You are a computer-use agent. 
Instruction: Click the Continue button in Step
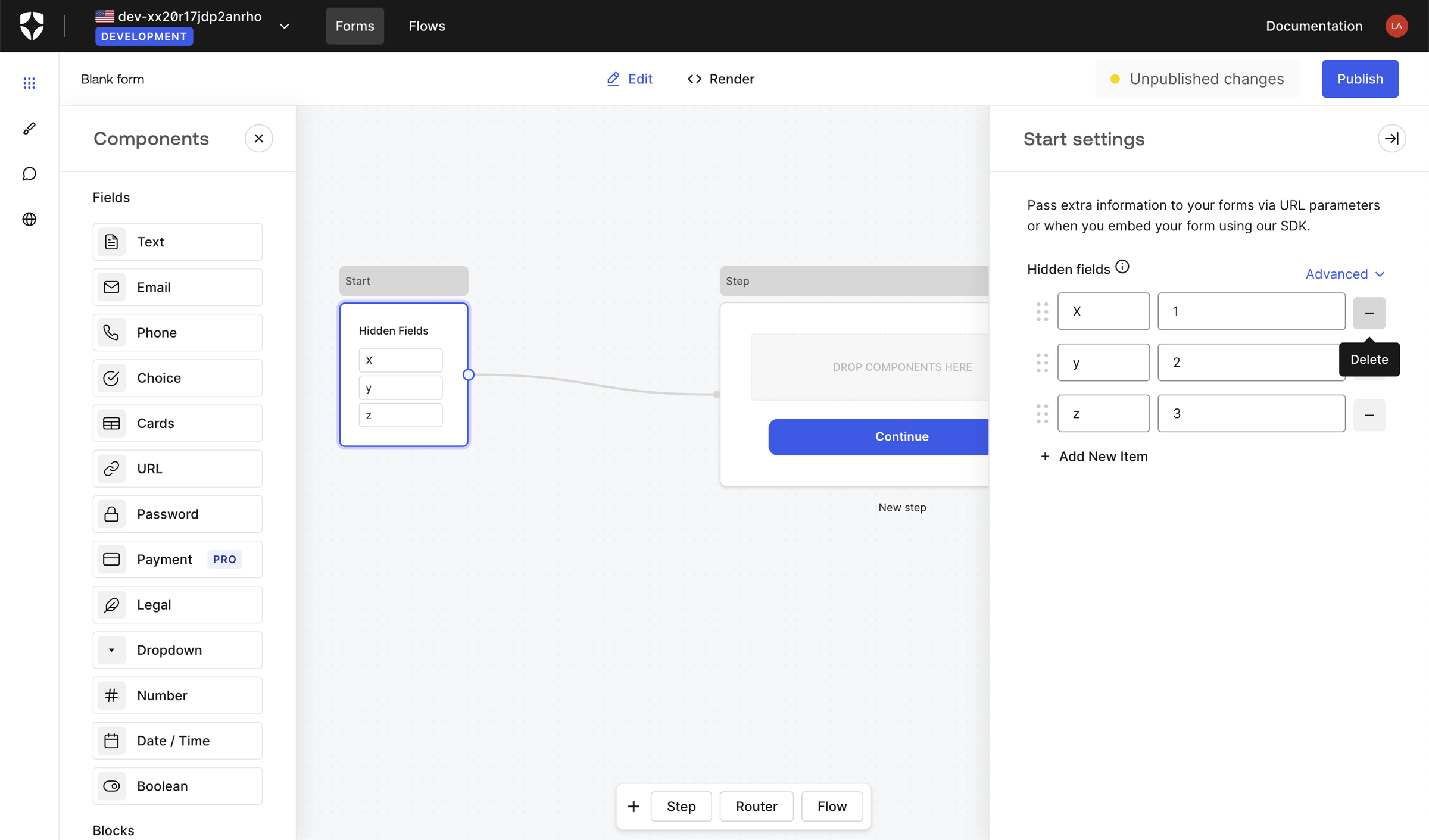[x=878, y=437]
